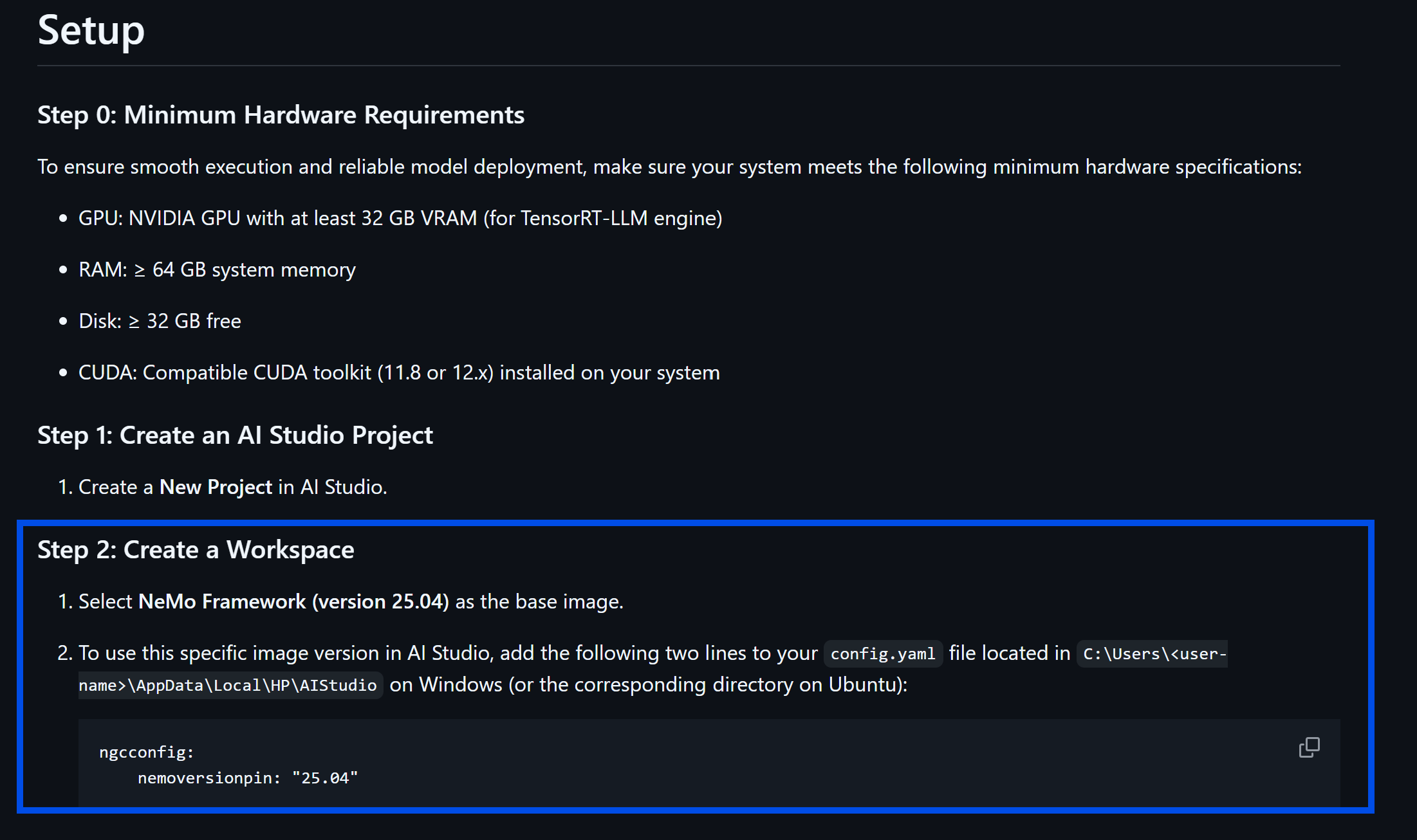Click the GPU VRAM requirement bullet
Viewport: 1417px width, 840px height.
pyautogui.click(x=400, y=218)
